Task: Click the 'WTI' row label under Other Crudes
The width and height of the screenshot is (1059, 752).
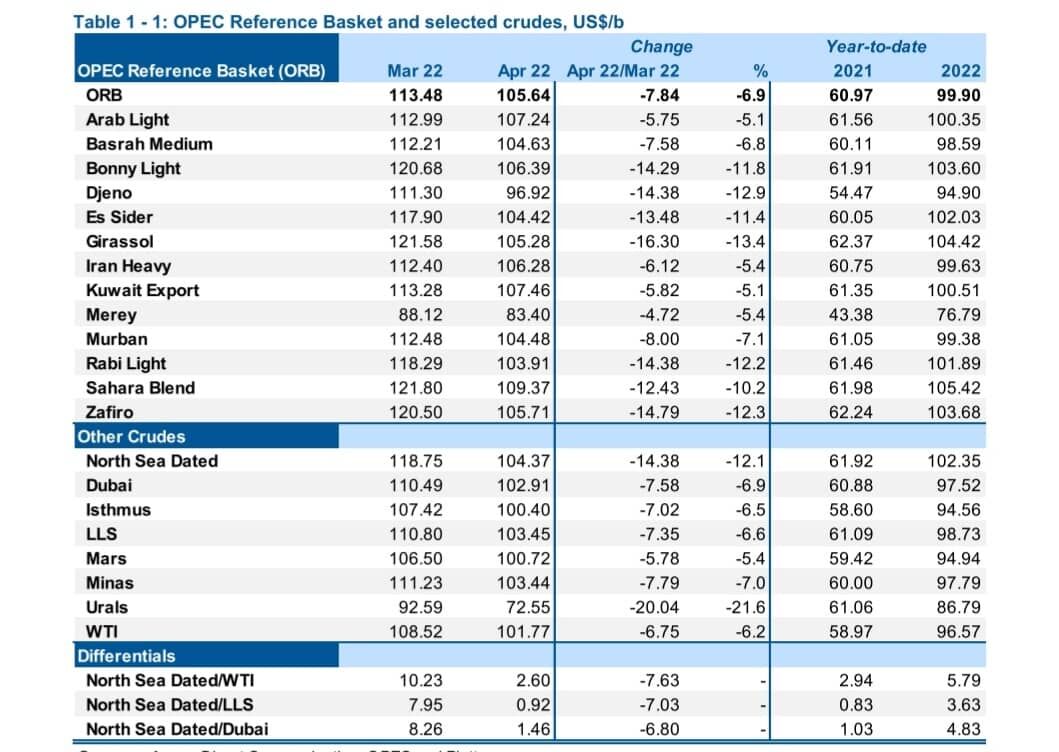Action: click(101, 631)
